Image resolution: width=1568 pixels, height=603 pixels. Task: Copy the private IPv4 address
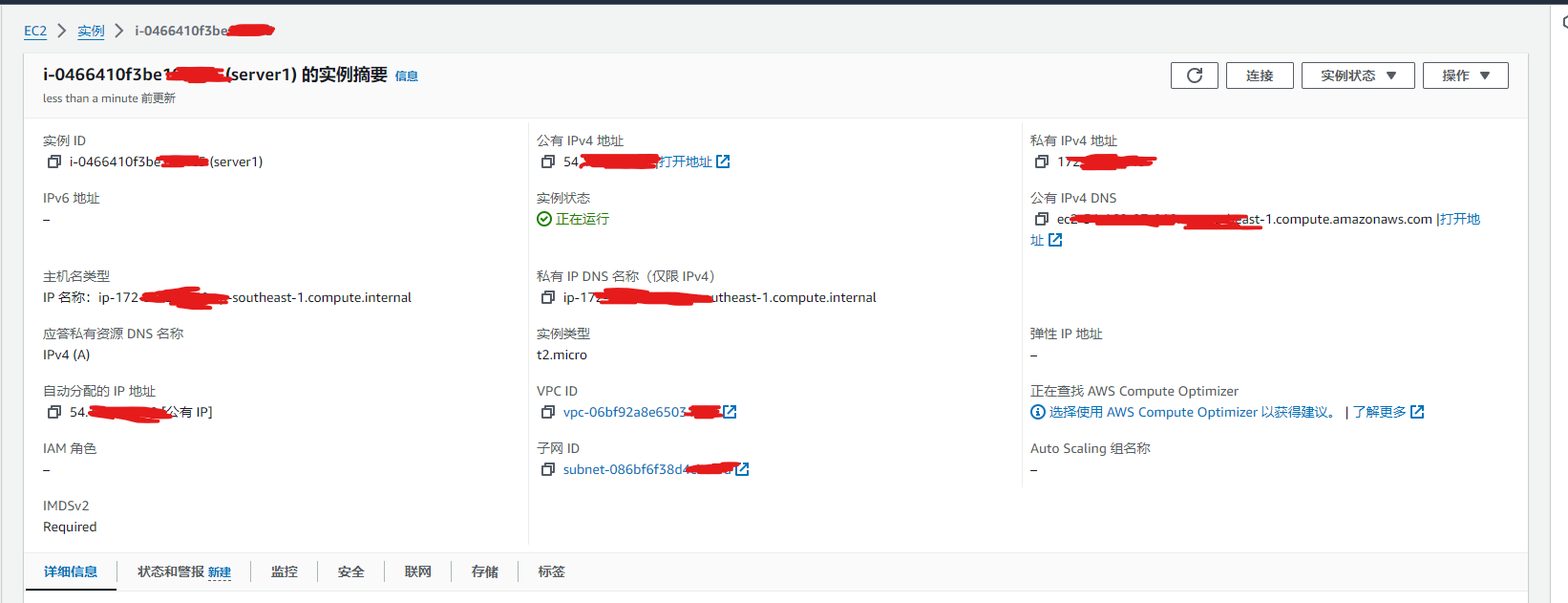coord(1042,162)
